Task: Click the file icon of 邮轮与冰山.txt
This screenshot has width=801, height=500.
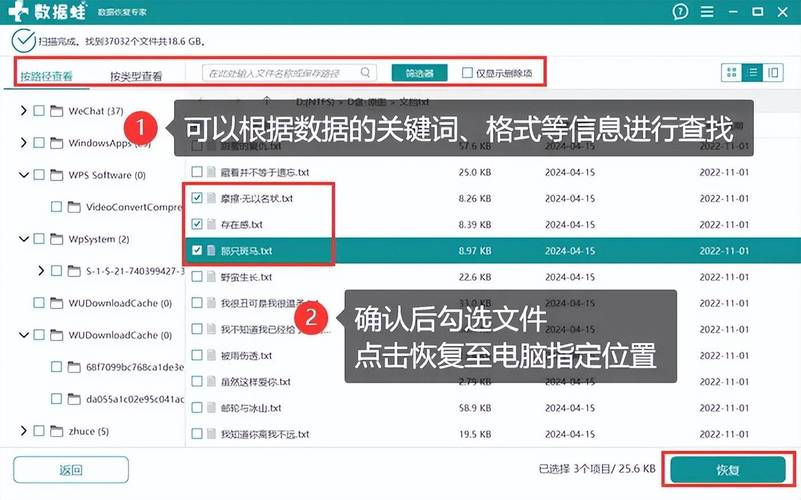Action: click(x=211, y=408)
